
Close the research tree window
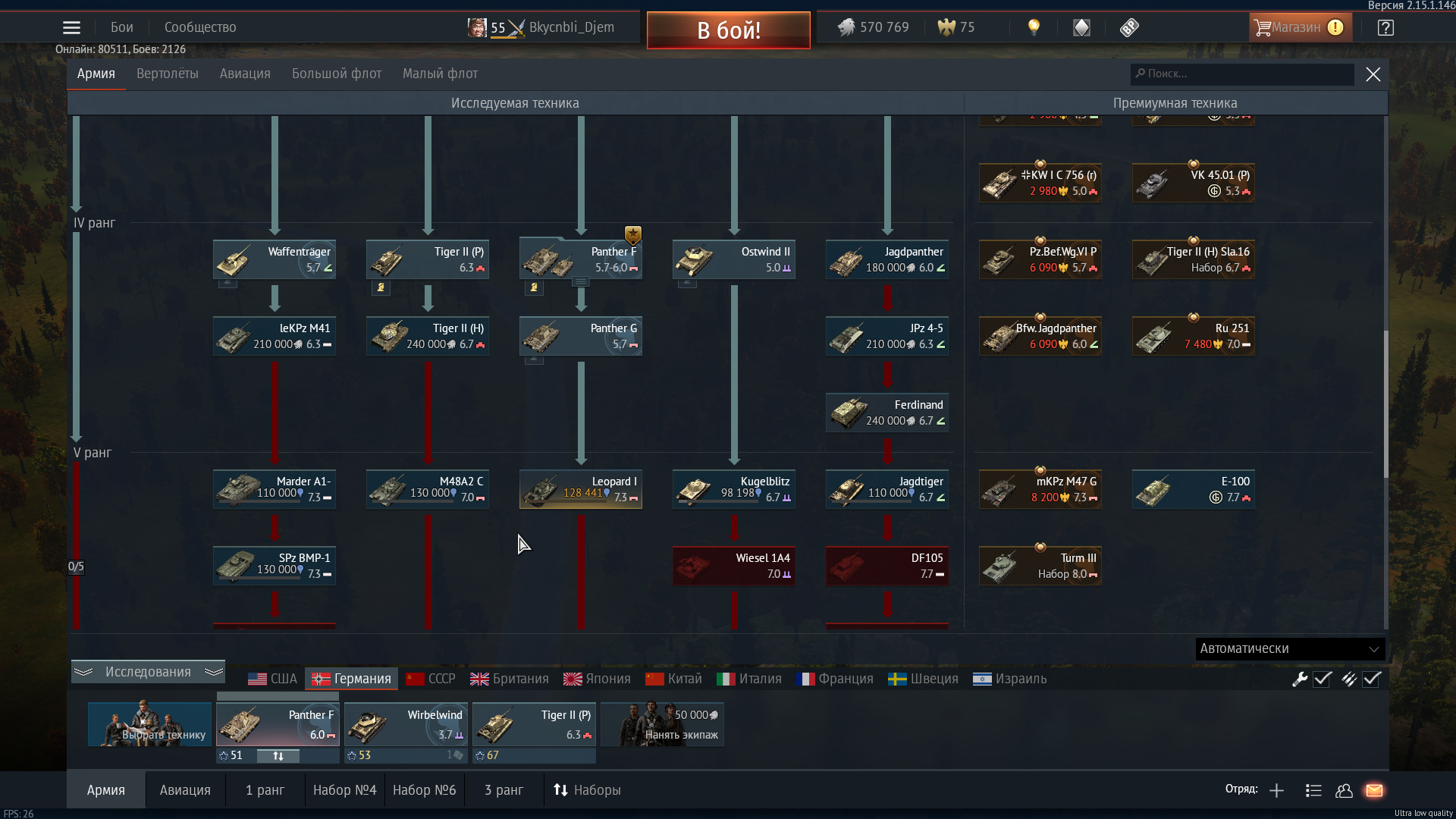[x=1373, y=74]
